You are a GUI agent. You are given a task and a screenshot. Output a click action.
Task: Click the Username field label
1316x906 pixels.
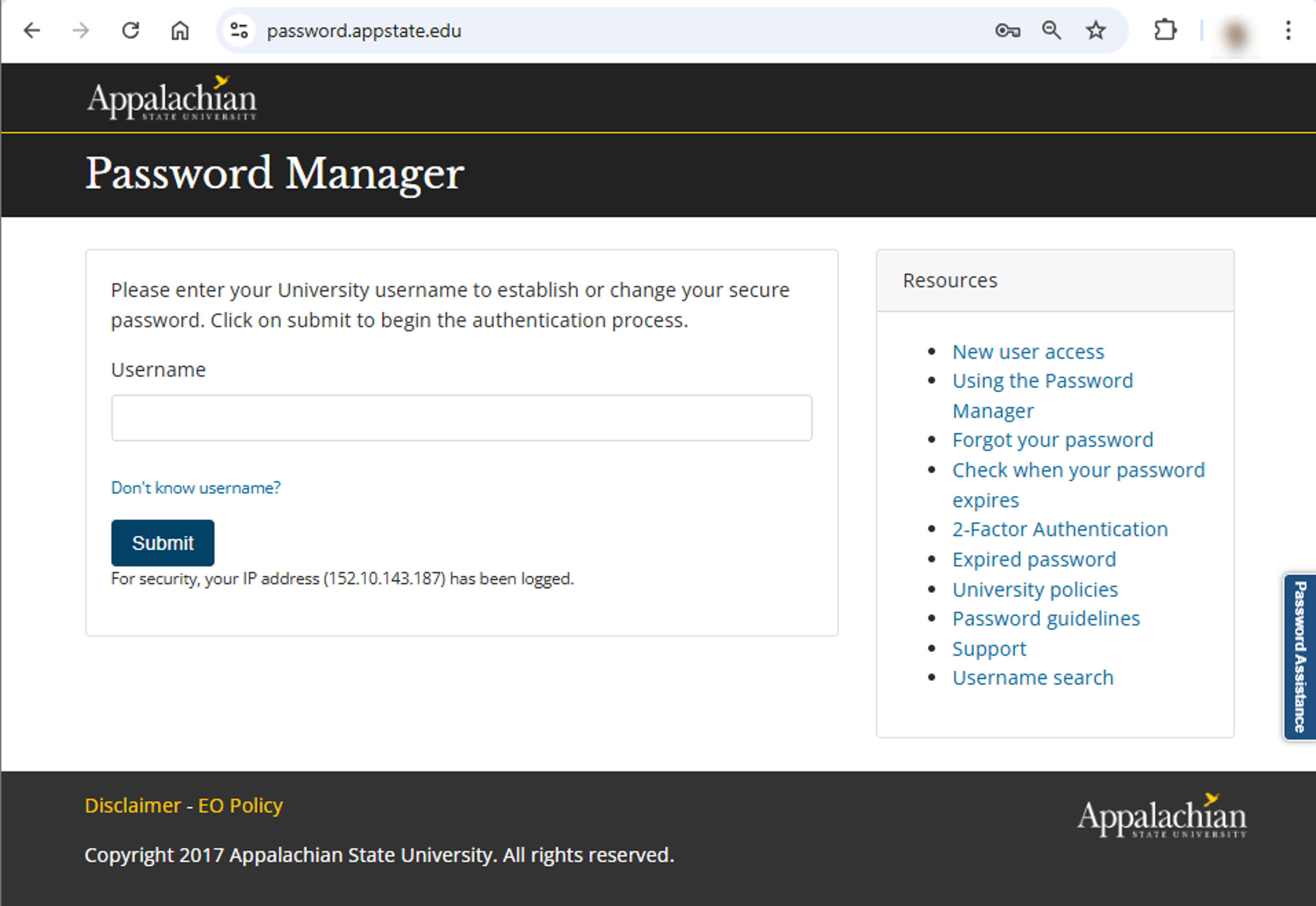tap(158, 370)
